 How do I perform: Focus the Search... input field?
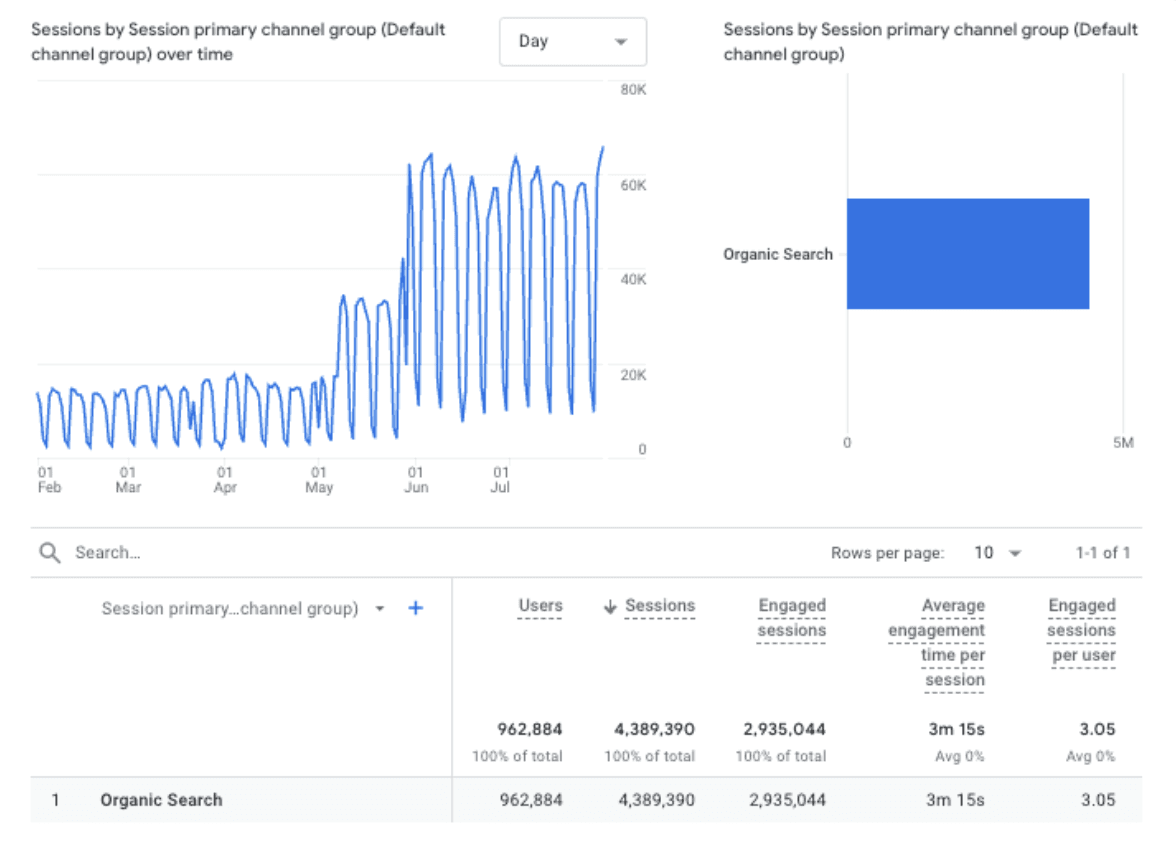[107, 553]
